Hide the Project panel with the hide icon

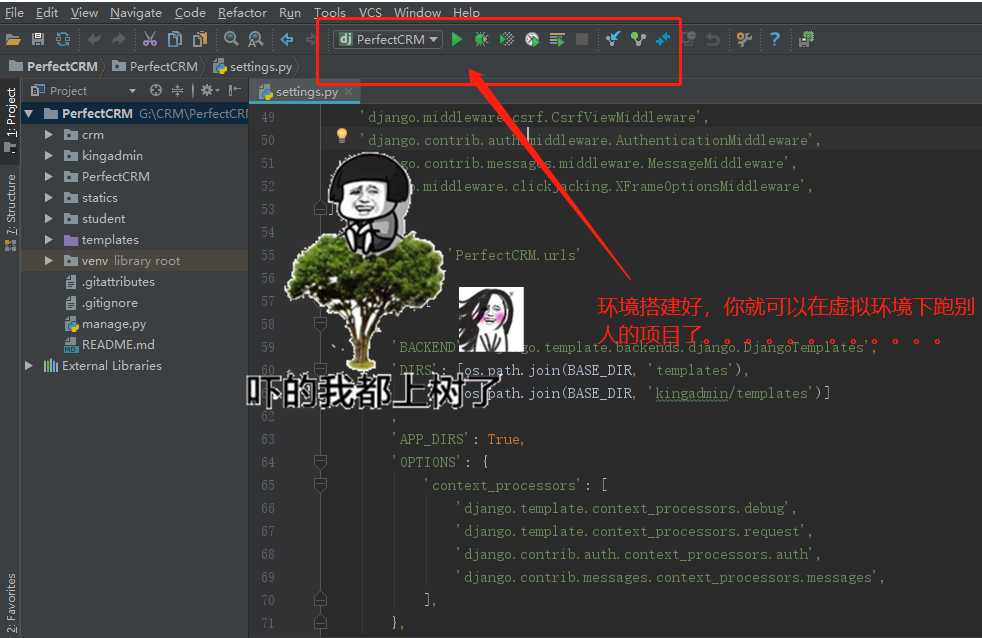click(x=234, y=90)
